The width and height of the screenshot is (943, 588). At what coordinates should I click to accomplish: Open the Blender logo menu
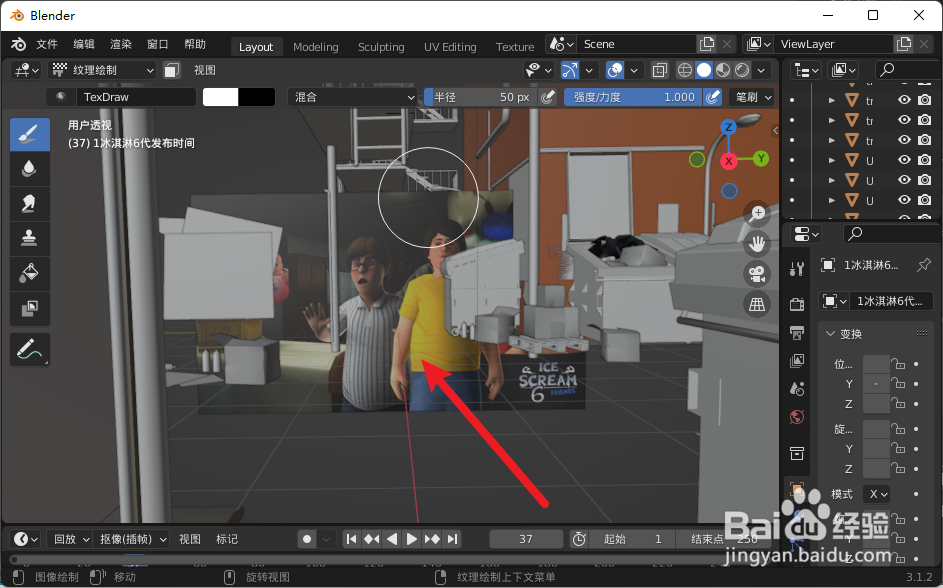click(19, 44)
